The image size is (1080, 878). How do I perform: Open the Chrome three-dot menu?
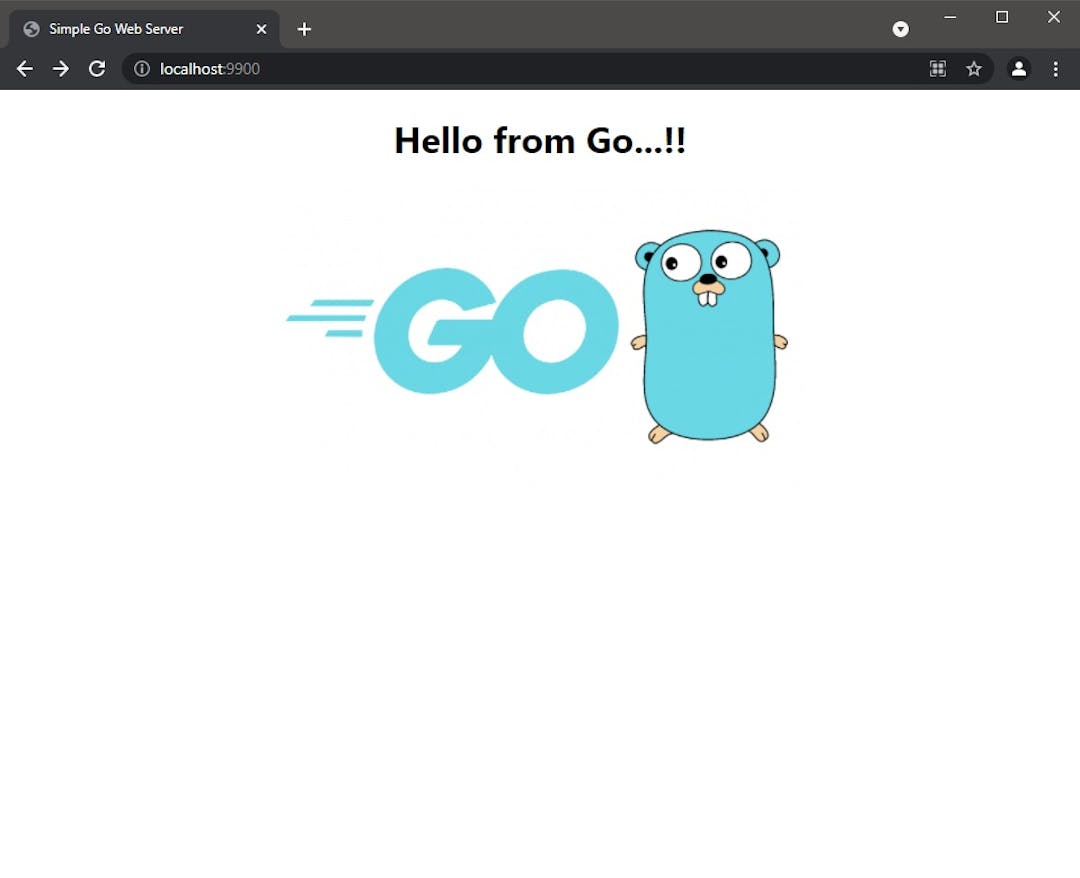[1055, 69]
